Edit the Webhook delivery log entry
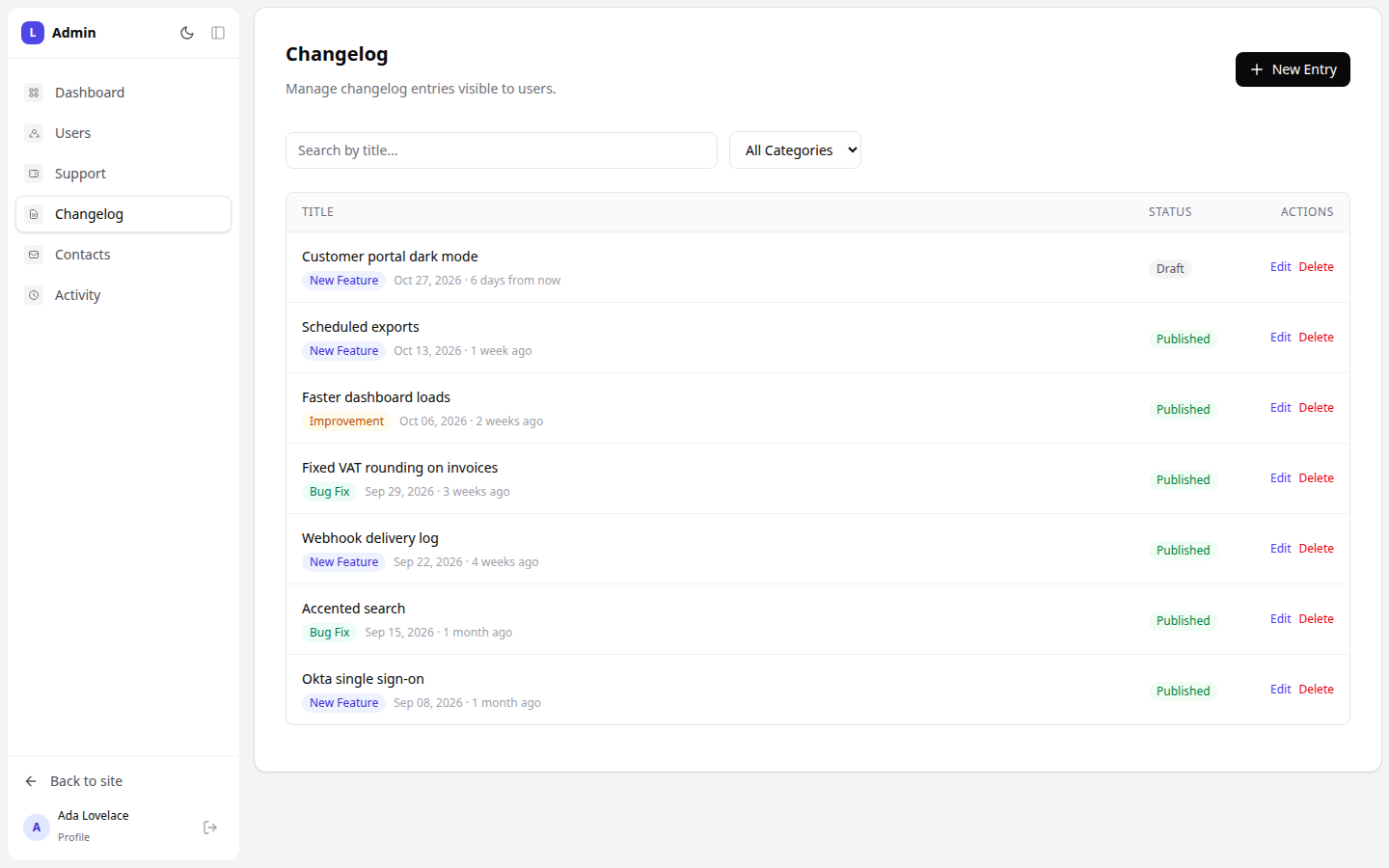 1280,549
